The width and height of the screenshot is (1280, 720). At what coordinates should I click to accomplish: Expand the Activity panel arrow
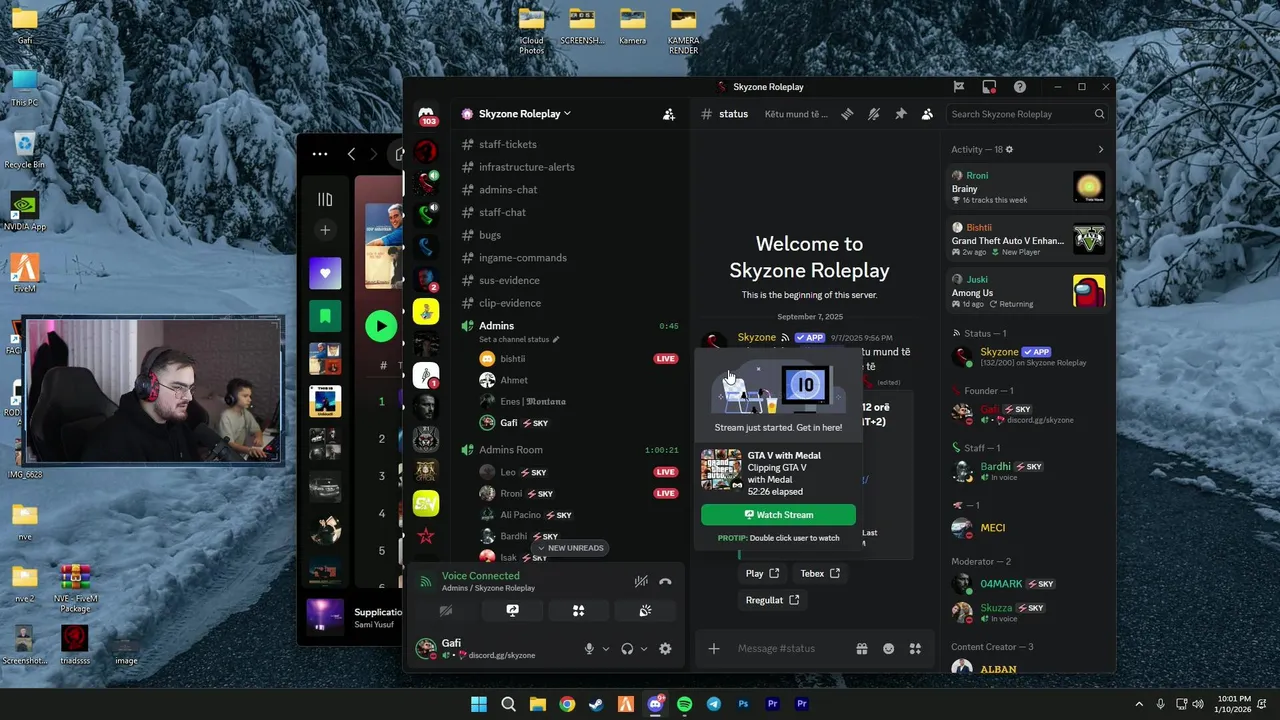[x=1101, y=150]
